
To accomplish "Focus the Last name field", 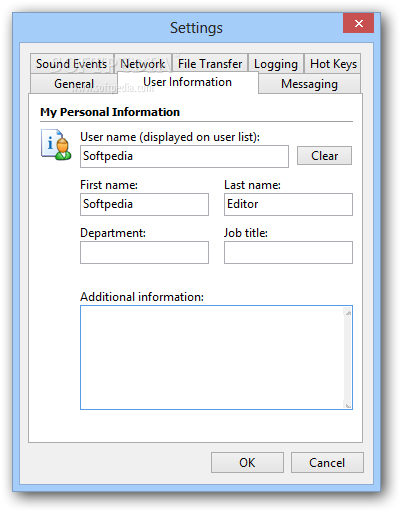I will pos(288,204).
